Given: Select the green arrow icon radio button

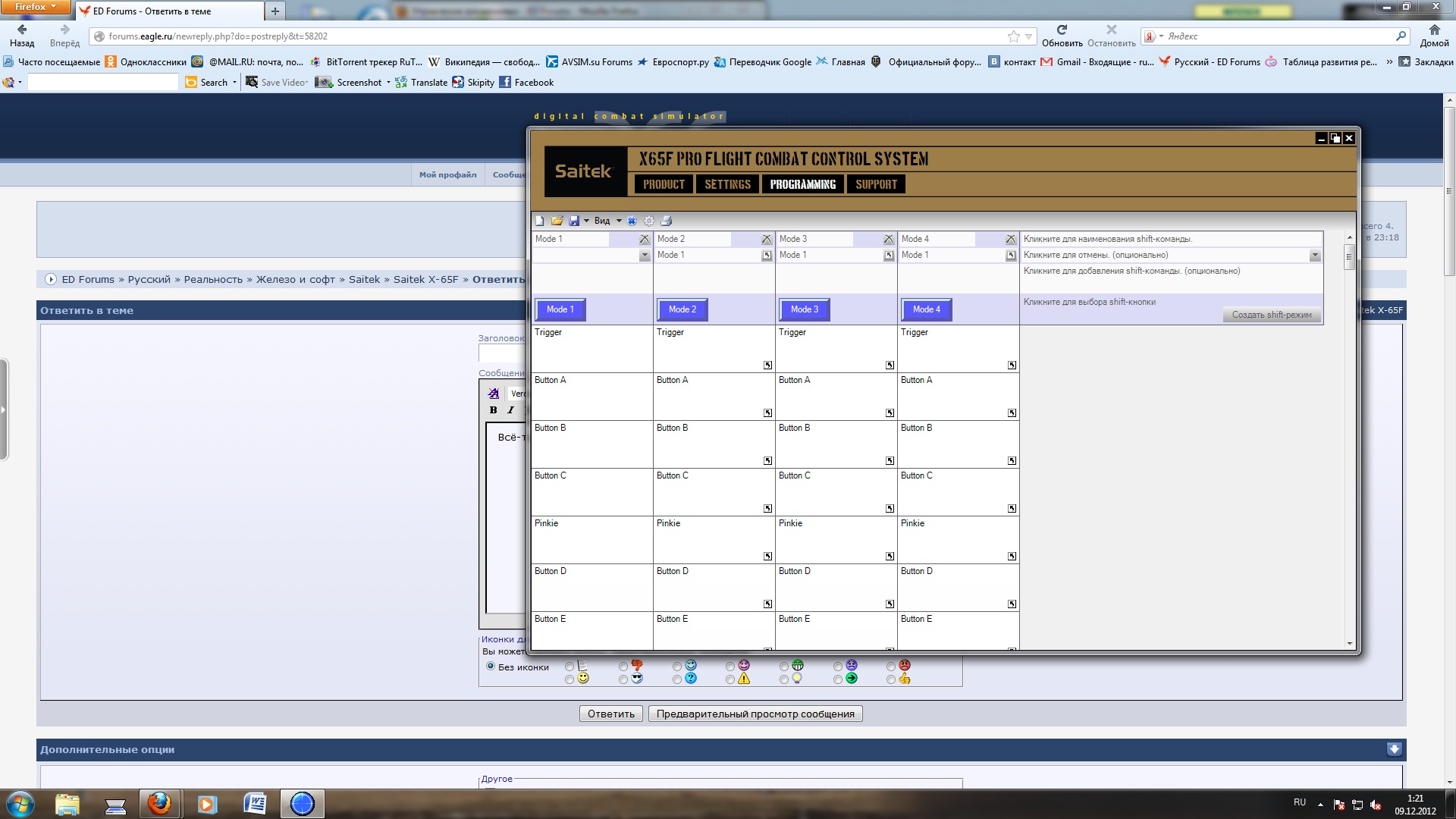Looking at the screenshot, I should pos(838,679).
